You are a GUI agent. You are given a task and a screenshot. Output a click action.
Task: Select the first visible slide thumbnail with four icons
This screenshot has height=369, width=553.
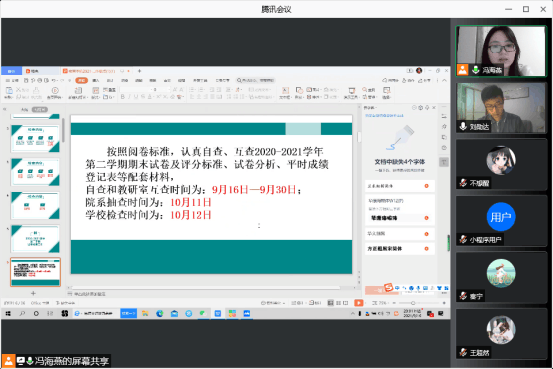35,139
